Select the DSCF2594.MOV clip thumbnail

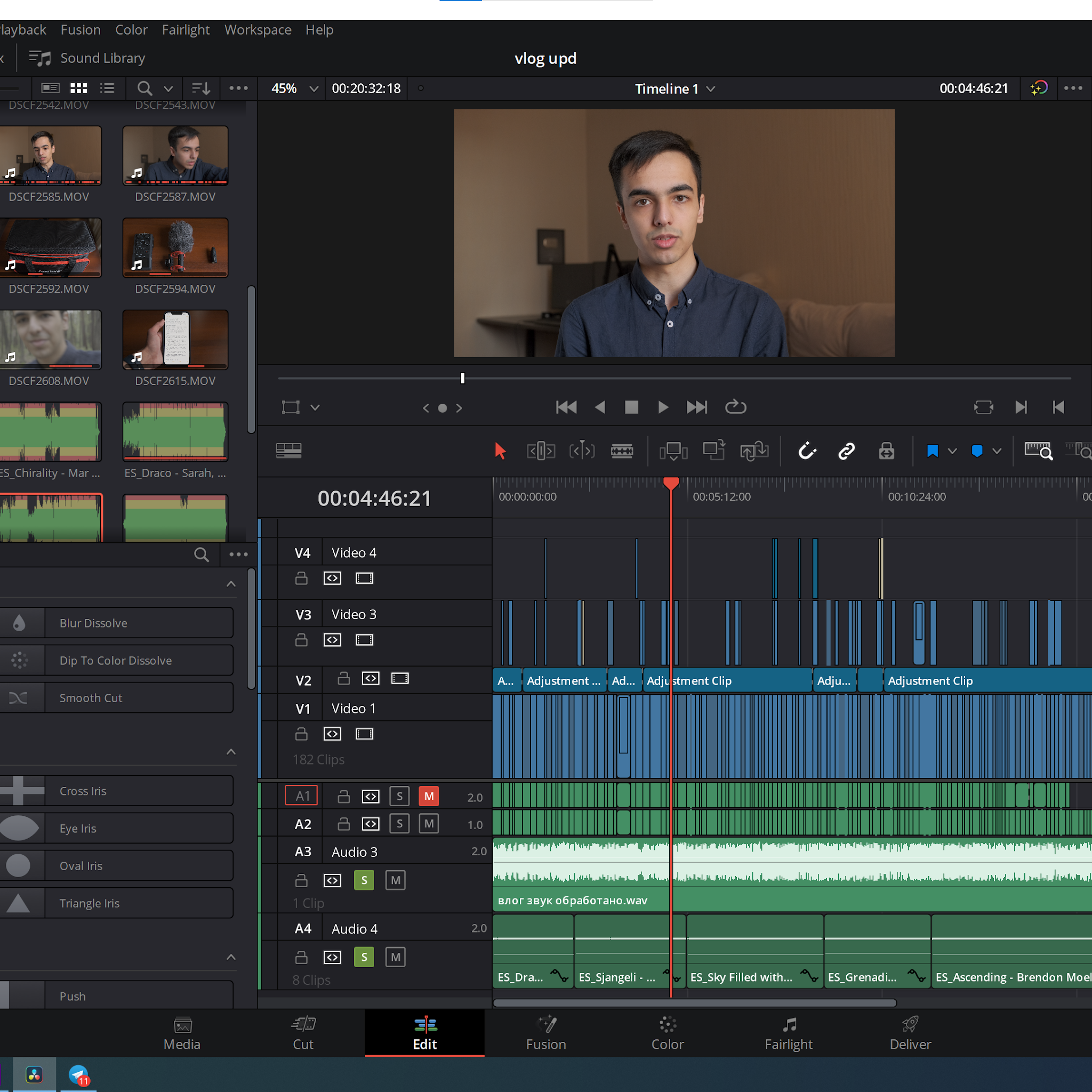tap(175, 247)
